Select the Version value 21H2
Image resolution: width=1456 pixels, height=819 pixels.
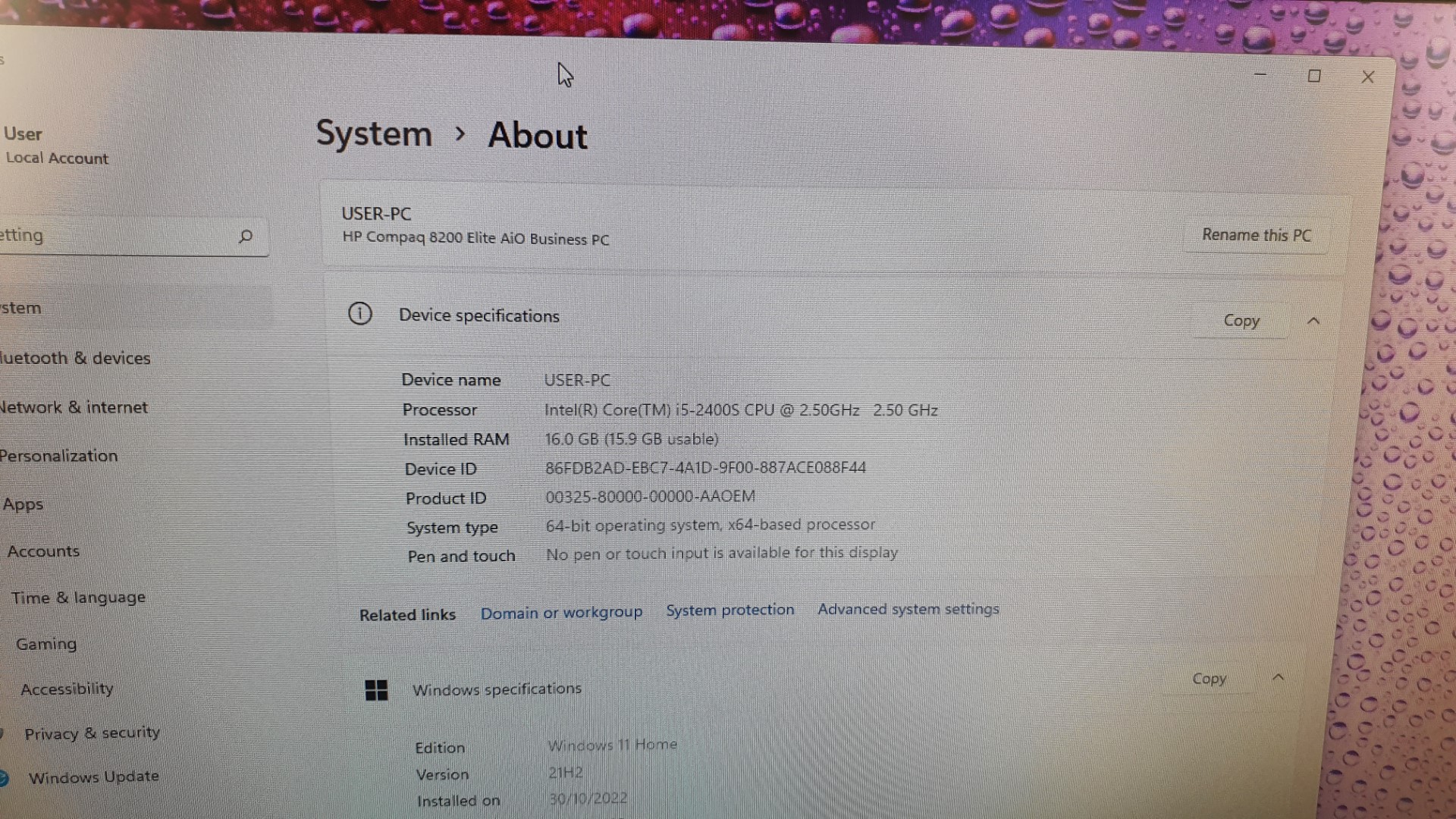tap(566, 773)
